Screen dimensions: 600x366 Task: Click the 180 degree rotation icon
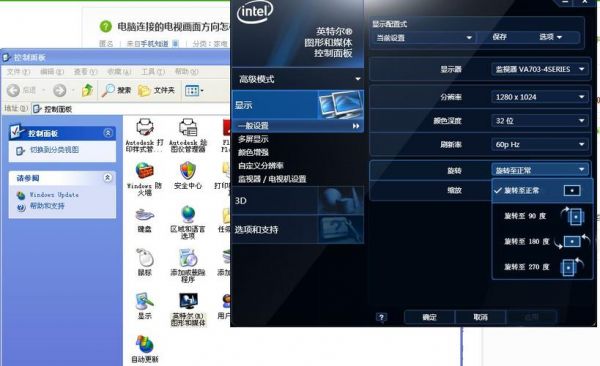tap(572, 241)
